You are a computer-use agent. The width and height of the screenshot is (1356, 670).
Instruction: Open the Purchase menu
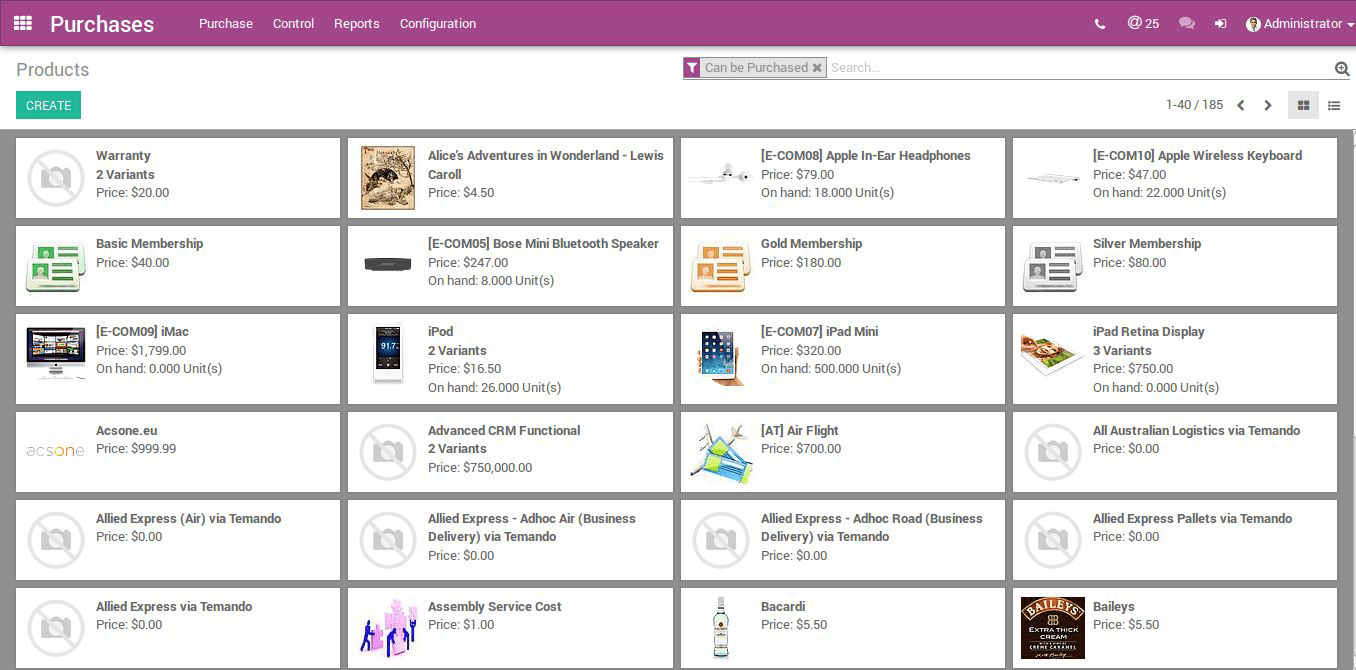click(226, 24)
